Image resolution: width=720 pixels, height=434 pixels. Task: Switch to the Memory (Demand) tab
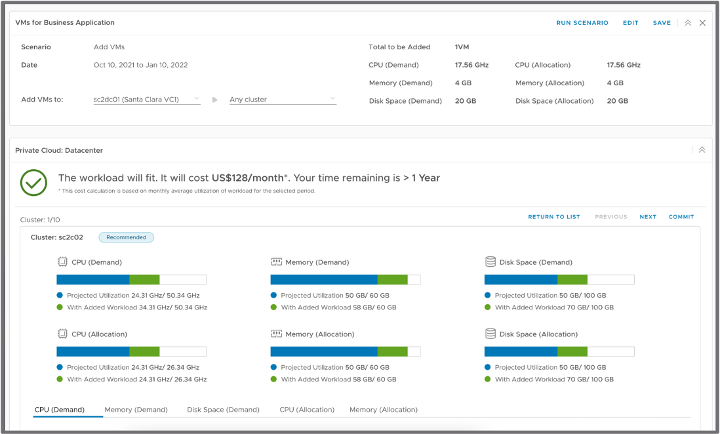136,410
